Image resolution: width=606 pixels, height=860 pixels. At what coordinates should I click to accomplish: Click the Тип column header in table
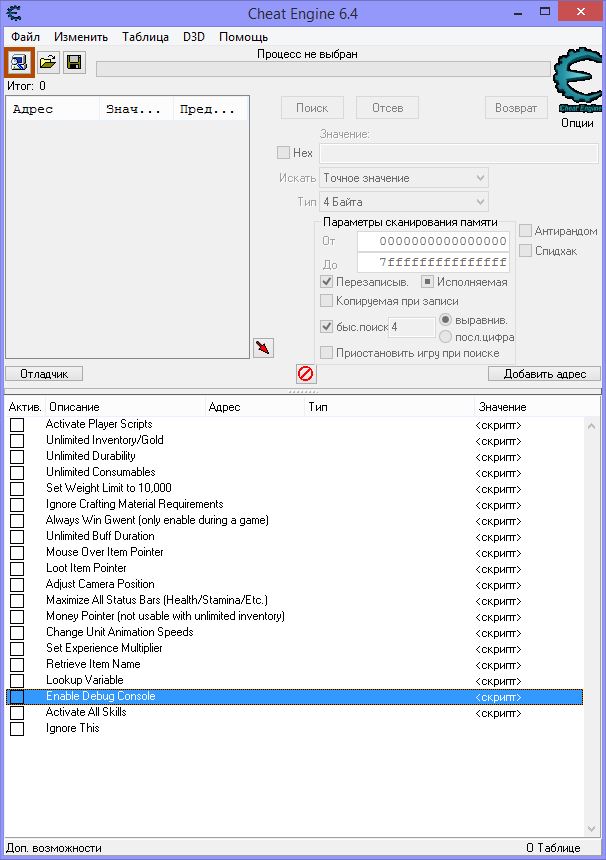389,407
